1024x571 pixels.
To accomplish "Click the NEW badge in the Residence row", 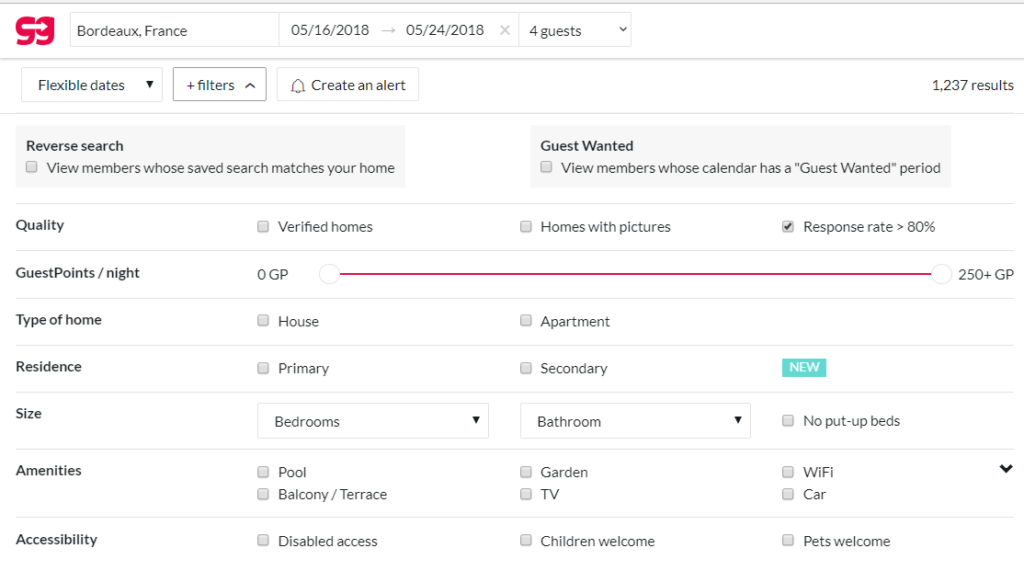I will 804,367.
